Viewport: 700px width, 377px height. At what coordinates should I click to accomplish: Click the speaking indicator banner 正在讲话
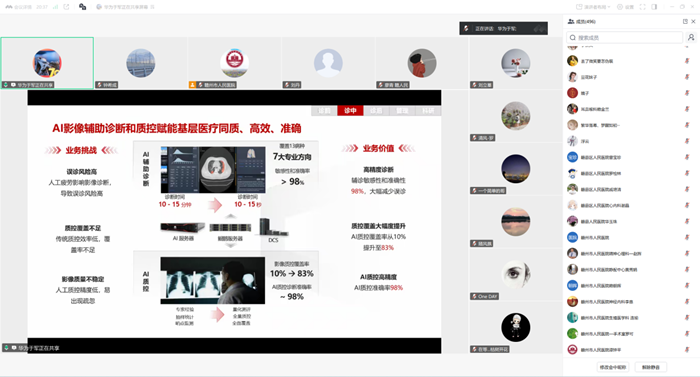pos(504,28)
